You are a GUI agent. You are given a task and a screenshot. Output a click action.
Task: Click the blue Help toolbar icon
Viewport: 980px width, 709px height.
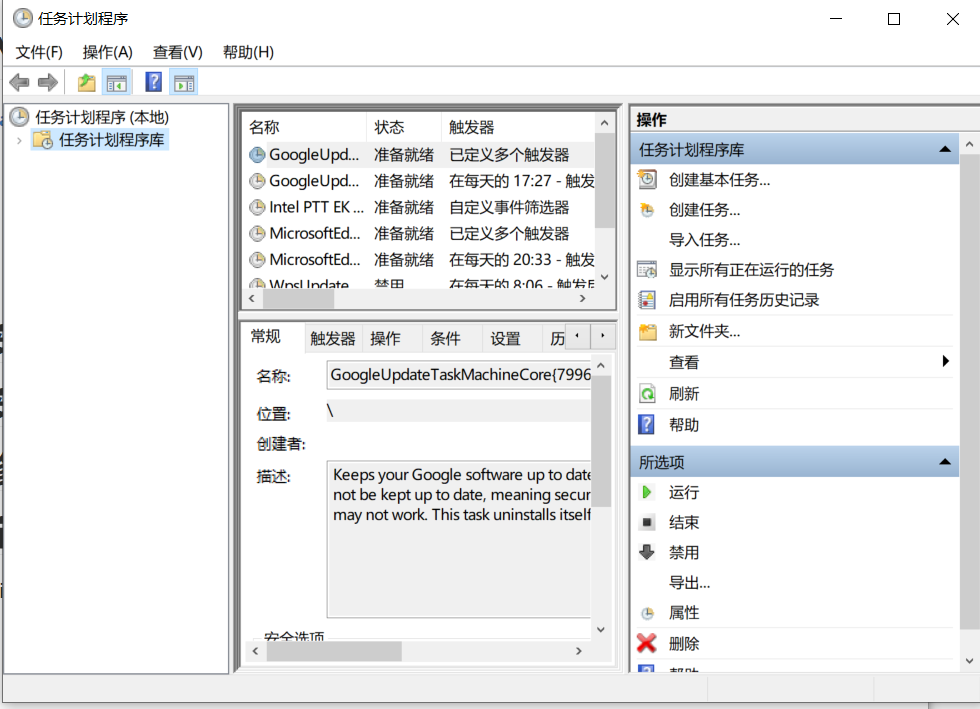153,83
